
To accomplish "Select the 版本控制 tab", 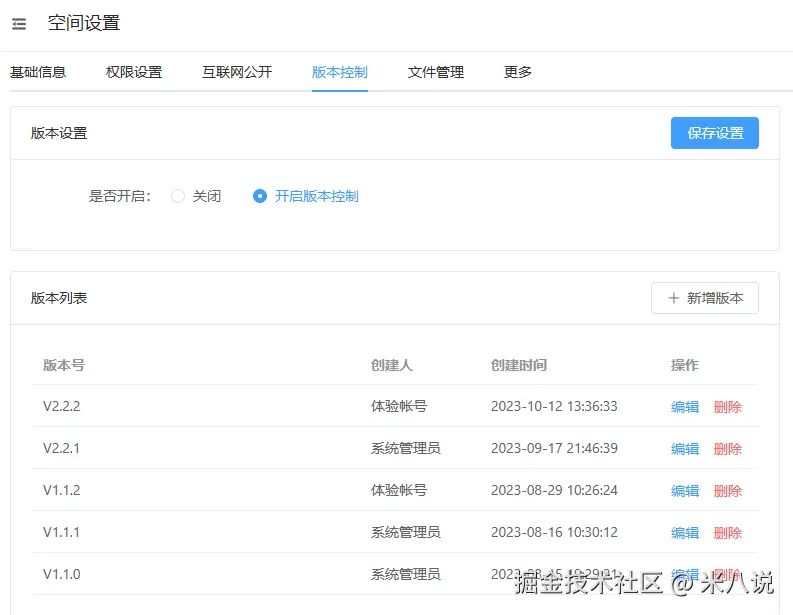I will click(340, 72).
